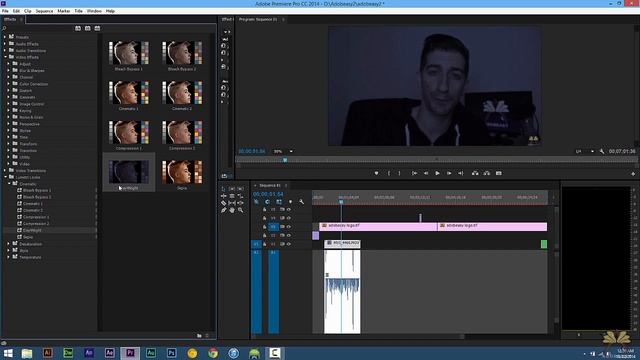Open Photoshop from the Windows taskbar
640x360 pixels.
tap(171, 353)
